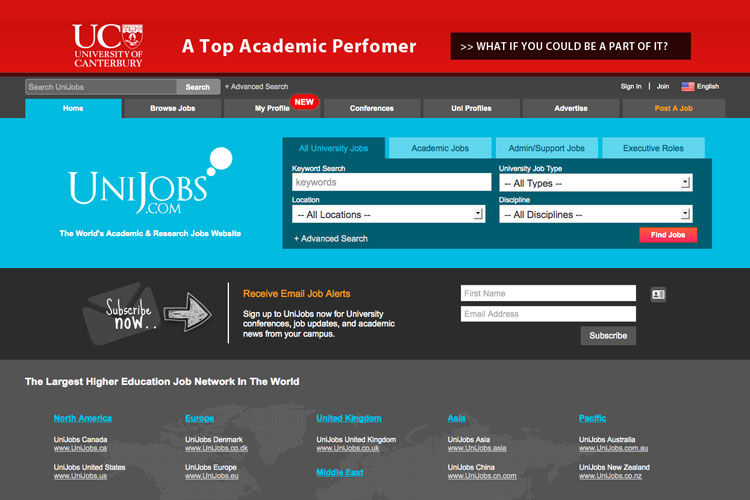Click the Subscribe button
This screenshot has height=500, width=750.
point(608,336)
